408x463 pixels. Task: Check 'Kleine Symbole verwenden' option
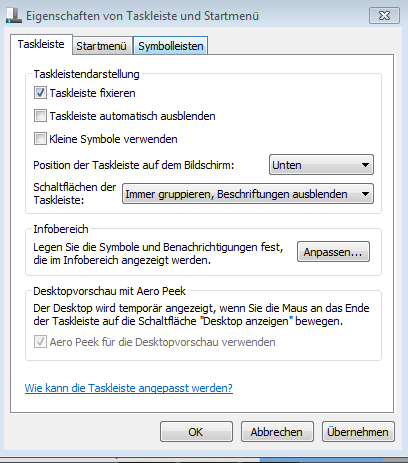[40, 139]
